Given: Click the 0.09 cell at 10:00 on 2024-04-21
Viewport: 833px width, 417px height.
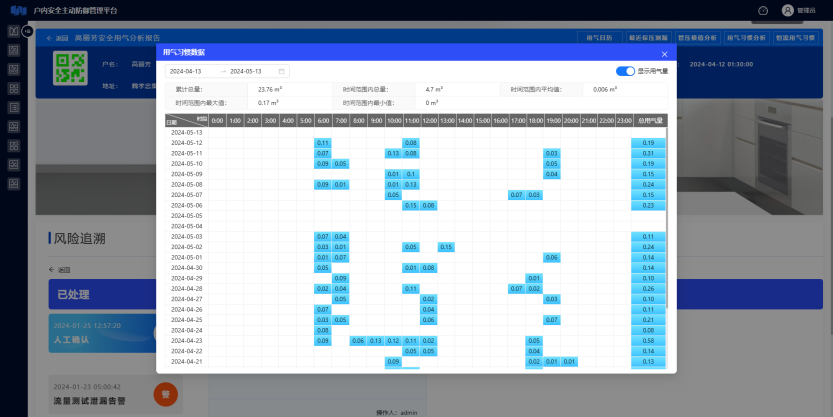Looking at the screenshot, I should click(x=393, y=362).
